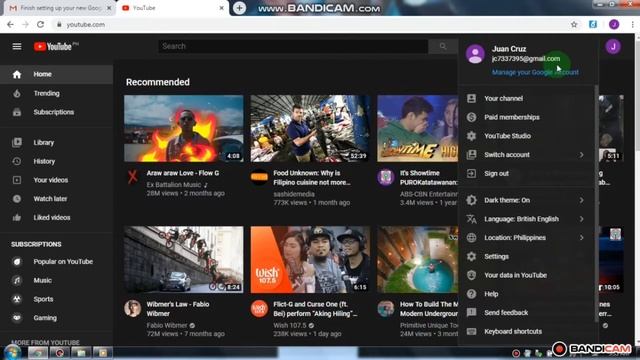Click the Watch later clock icon
Image resolution: width=640 pixels, height=360 pixels.
[x=17, y=199]
